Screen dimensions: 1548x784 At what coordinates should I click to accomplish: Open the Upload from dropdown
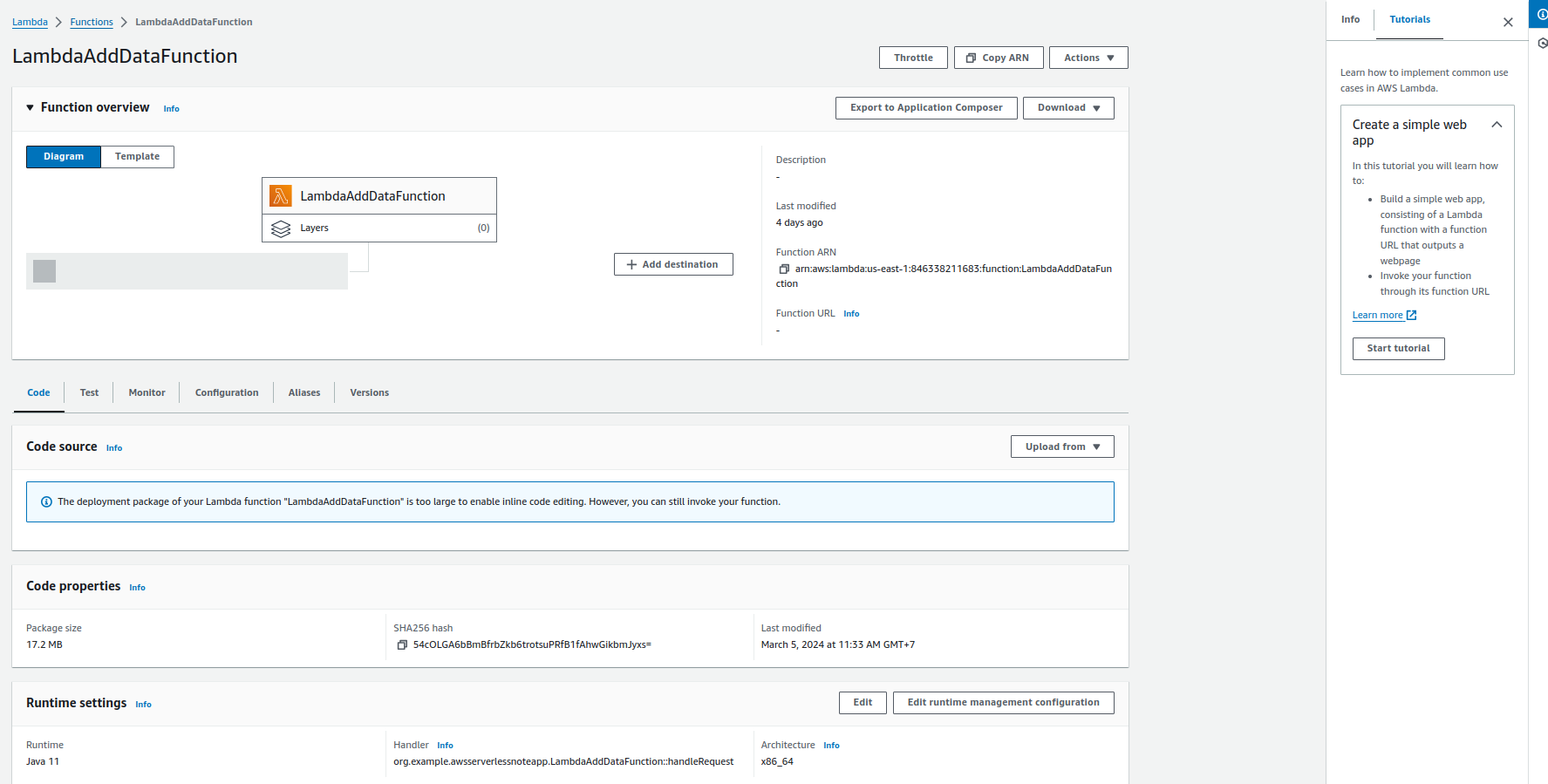pyautogui.click(x=1062, y=447)
